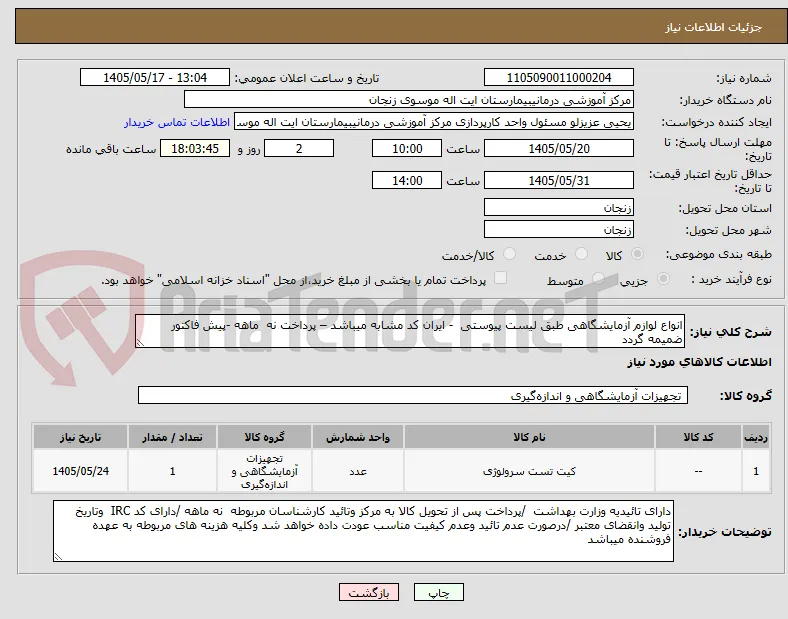This screenshot has width=788, height=619.
Task: Click the کیت تست سرولوژی cell
Action: (529, 471)
